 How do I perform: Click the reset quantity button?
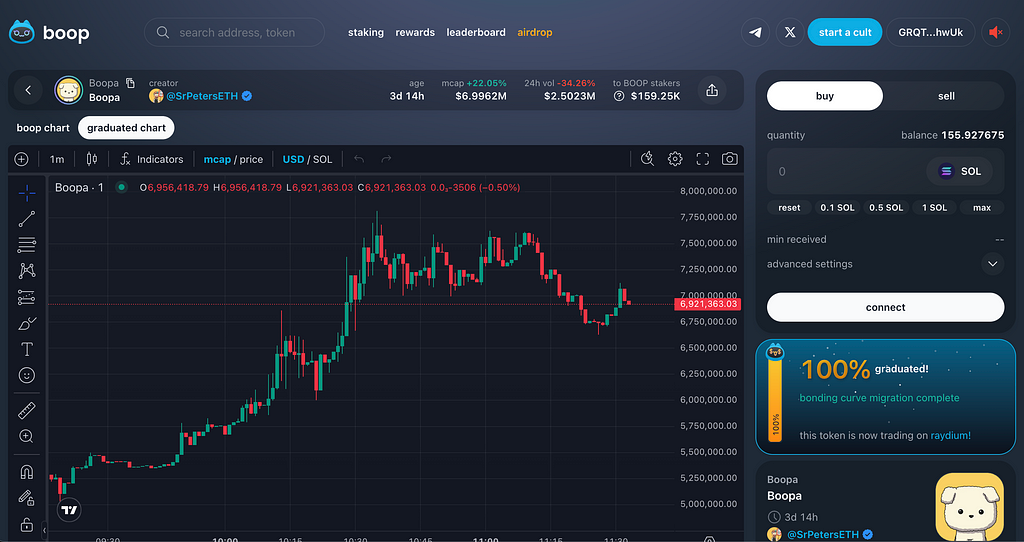[789, 208]
